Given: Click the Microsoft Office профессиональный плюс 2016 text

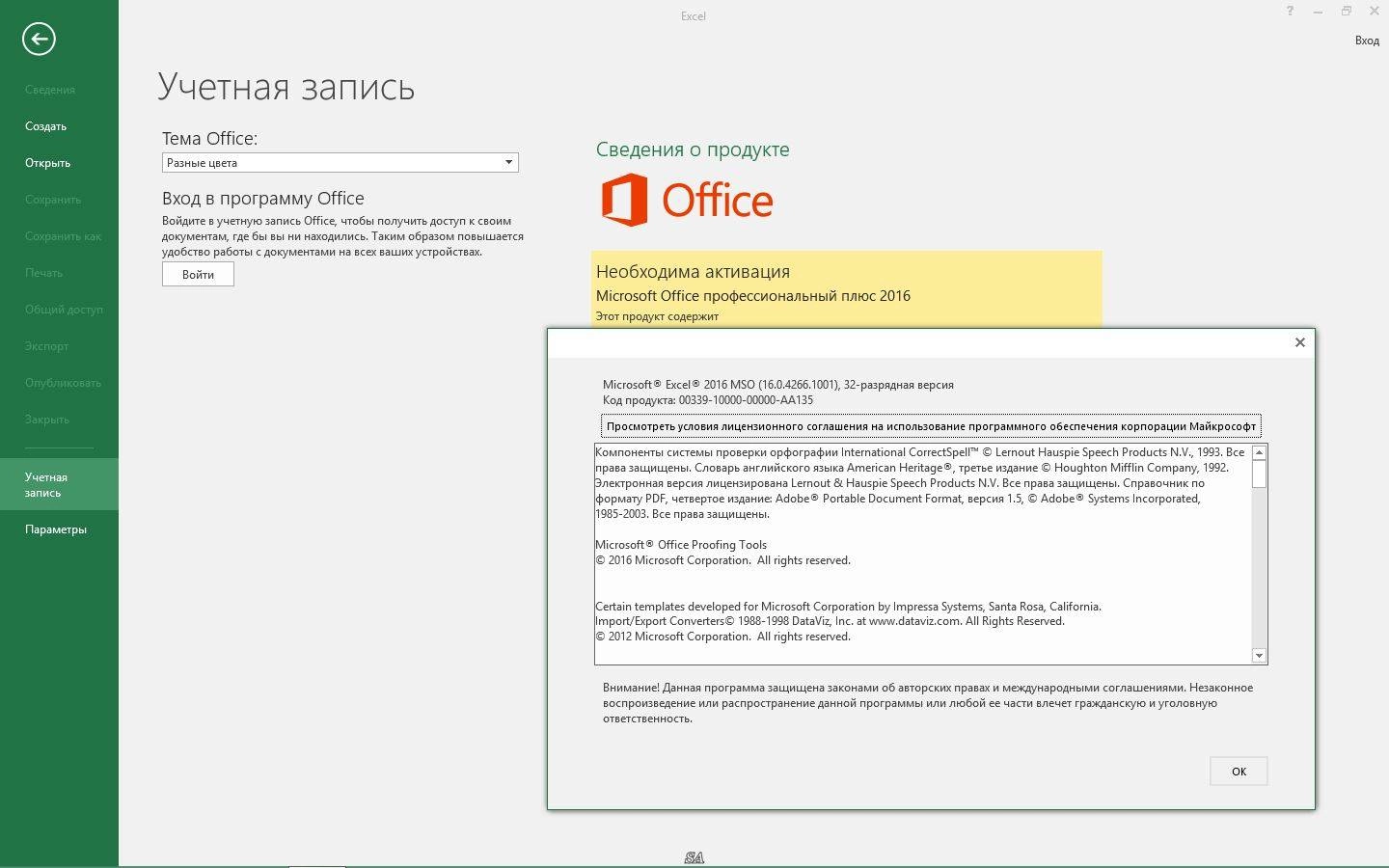Looking at the screenshot, I should tap(753, 296).
